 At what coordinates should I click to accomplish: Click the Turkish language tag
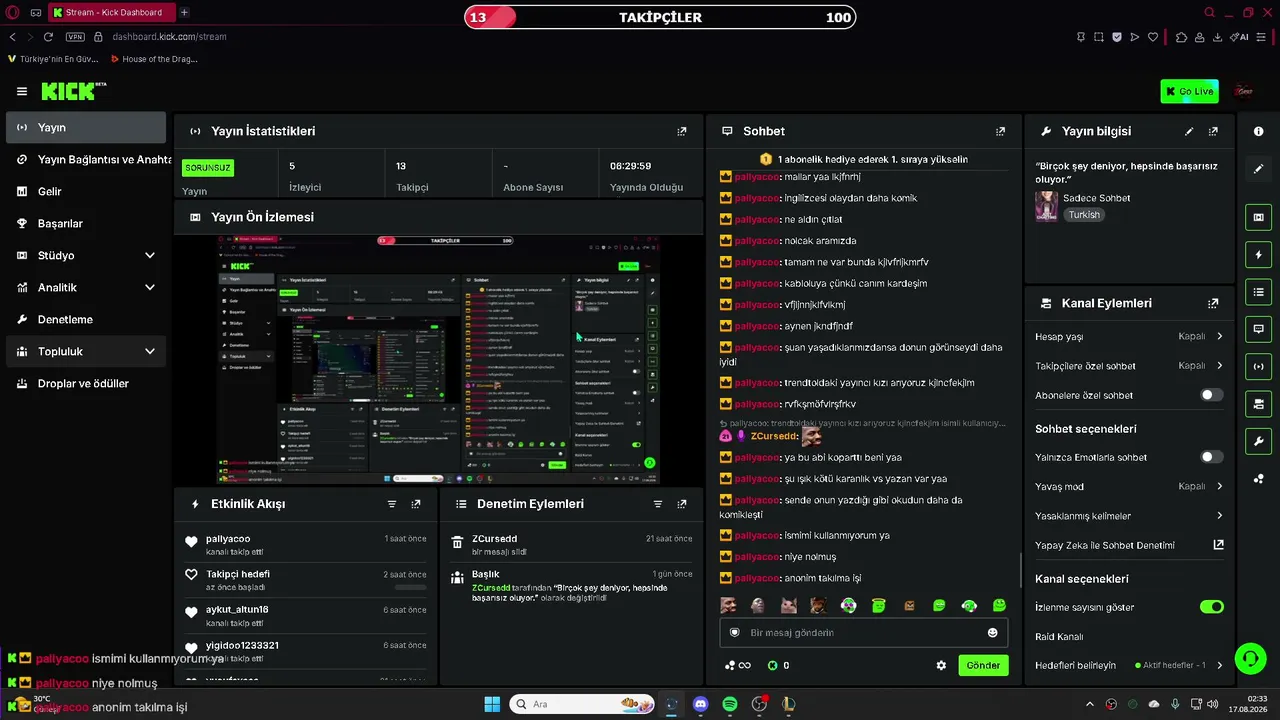point(1084,215)
